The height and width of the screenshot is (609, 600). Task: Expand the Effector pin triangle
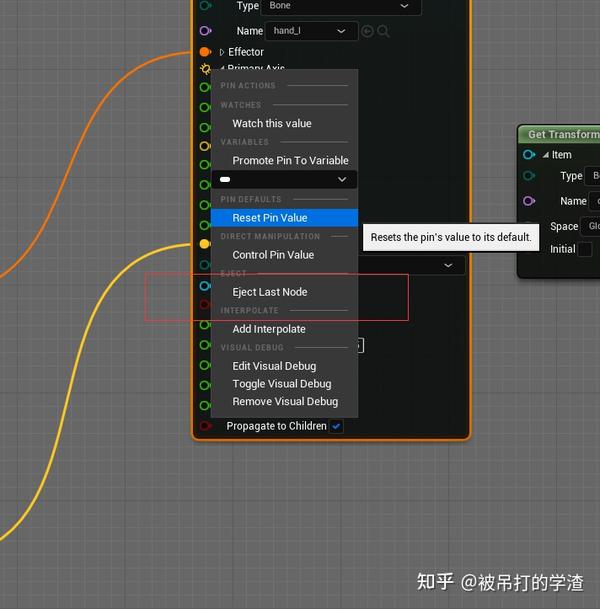click(222, 52)
